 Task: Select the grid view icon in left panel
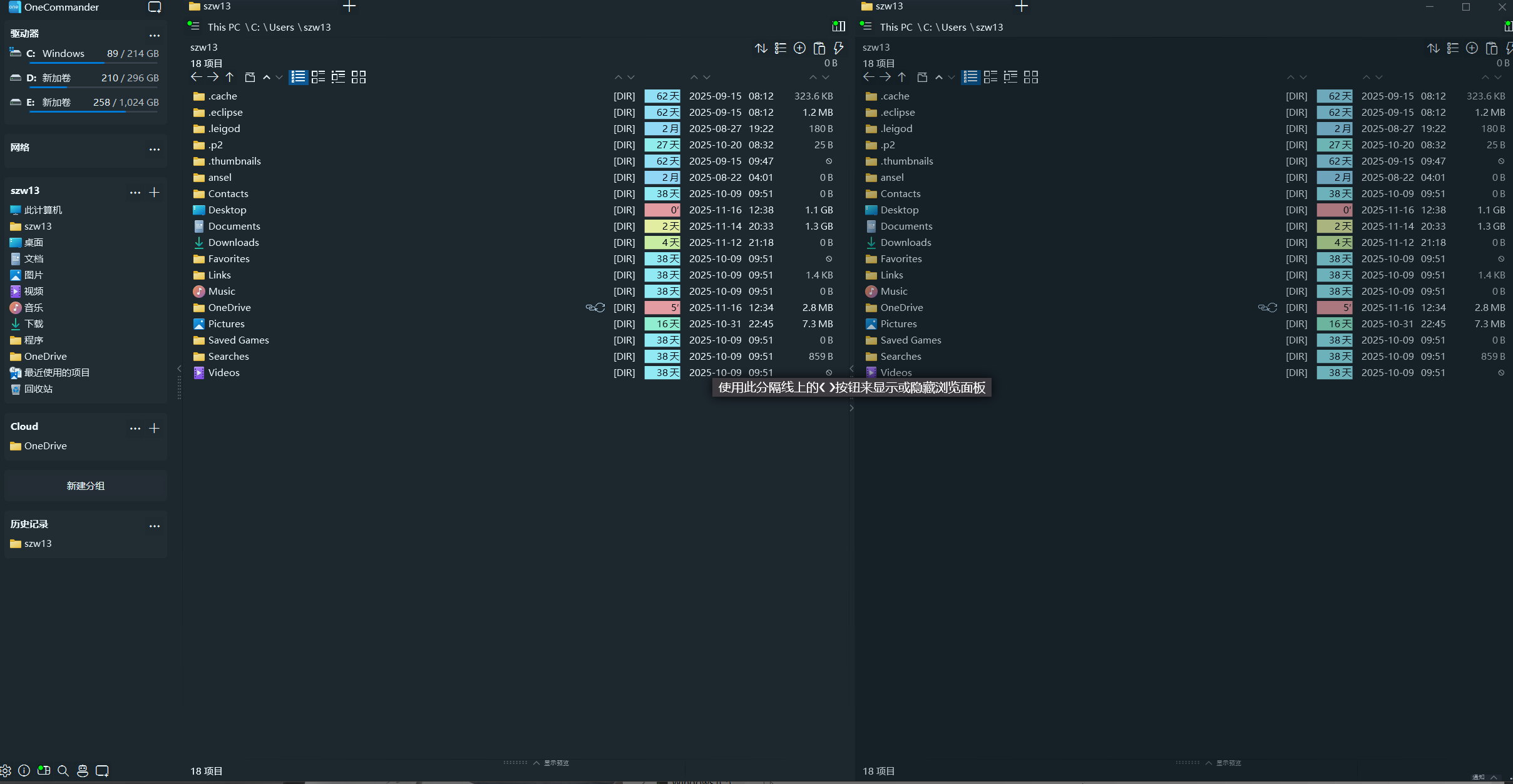coord(358,77)
